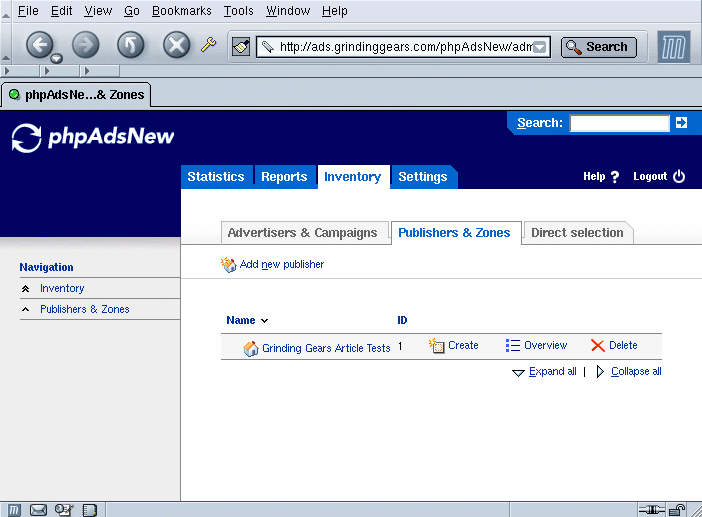Open the Tools menu
This screenshot has width=702, height=517.
tap(239, 11)
